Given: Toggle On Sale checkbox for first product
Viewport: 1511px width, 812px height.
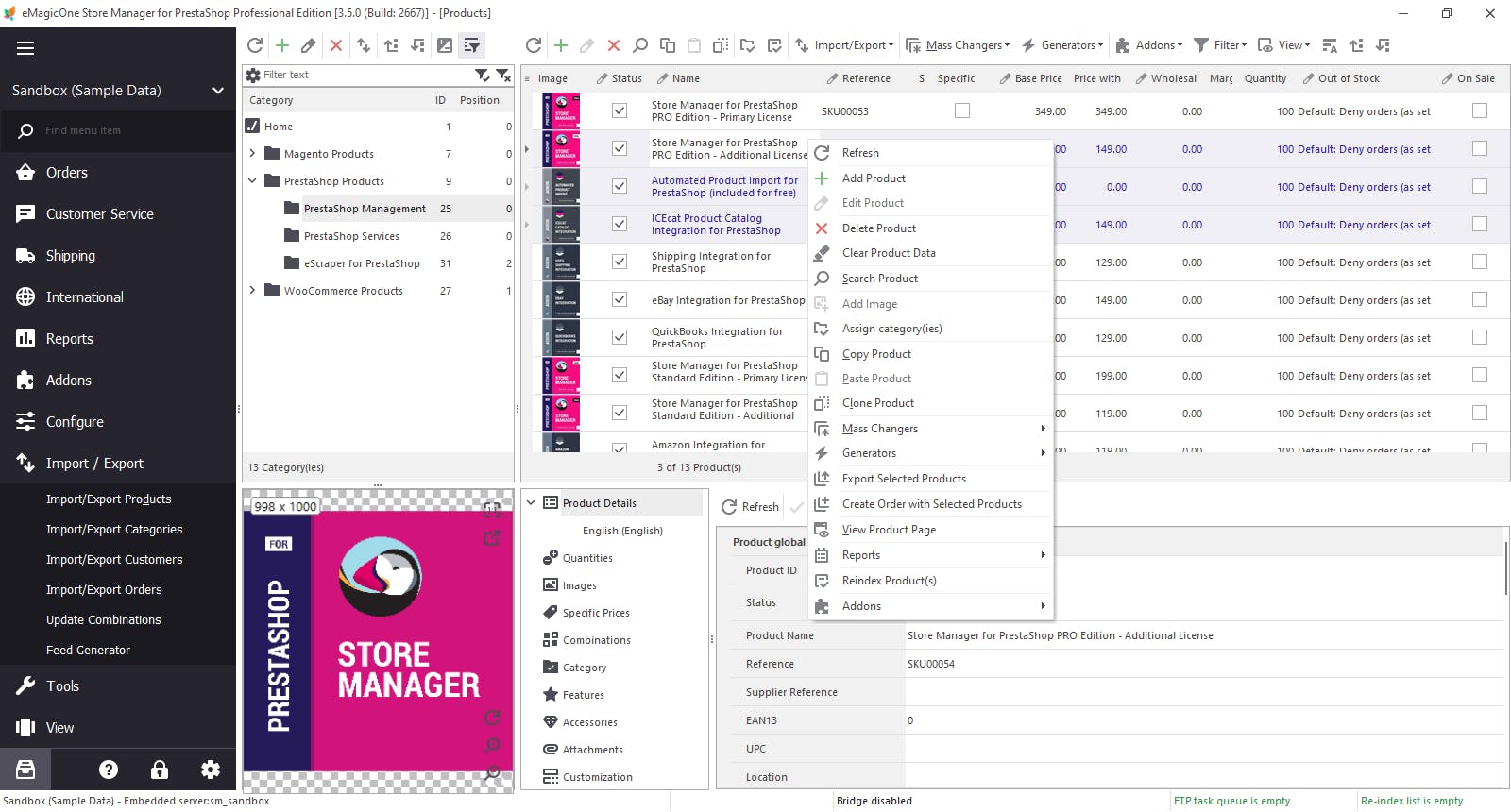Looking at the screenshot, I should click(1480, 111).
